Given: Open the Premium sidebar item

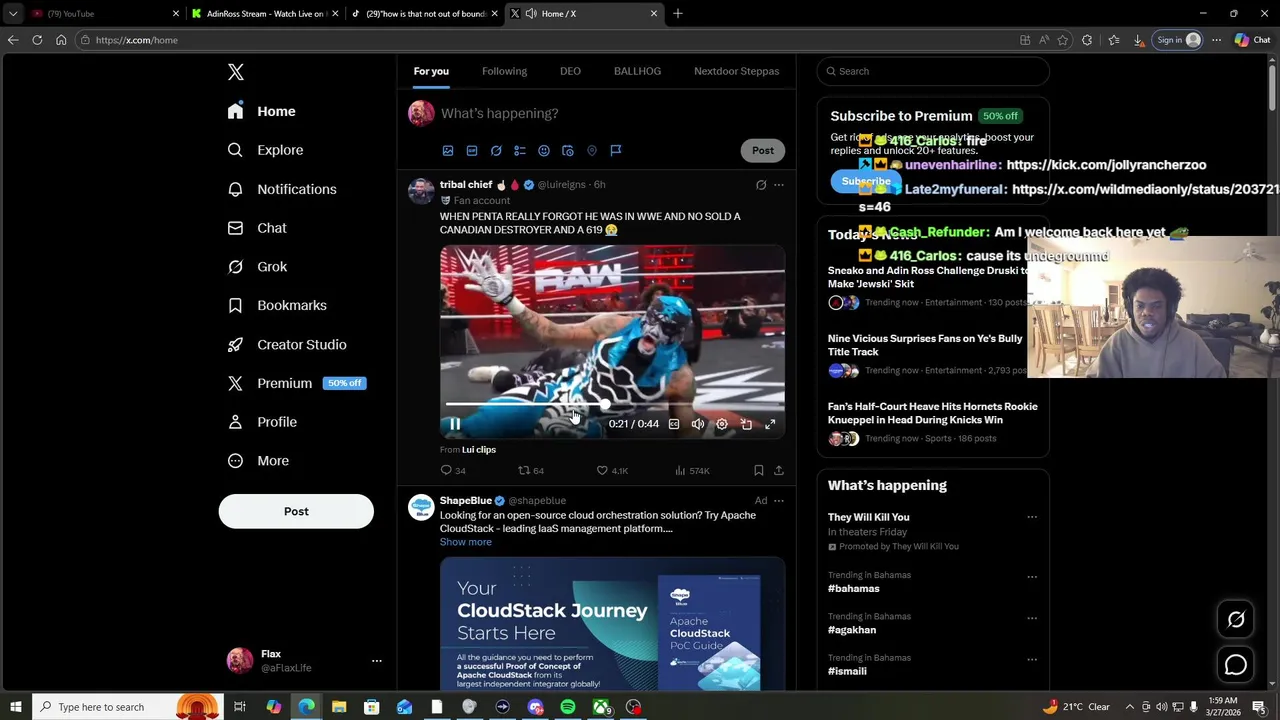Looking at the screenshot, I should [x=296, y=383].
